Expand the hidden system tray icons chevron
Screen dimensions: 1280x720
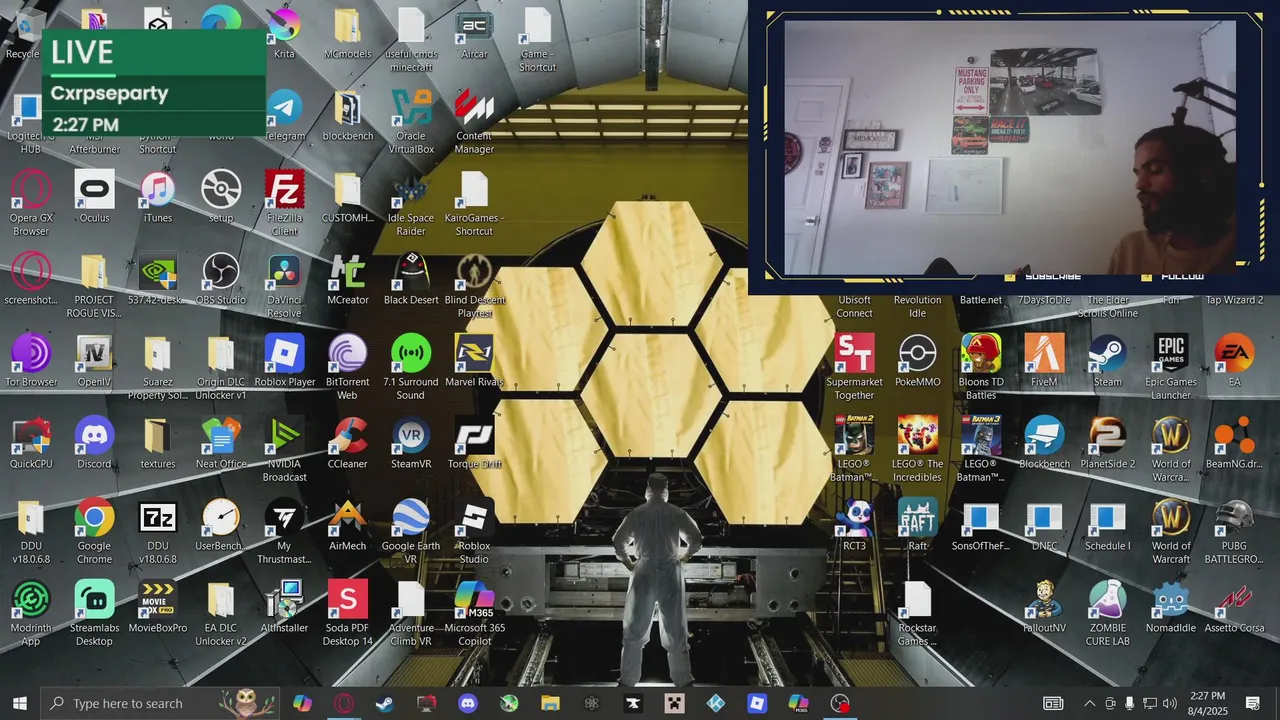(1090, 703)
